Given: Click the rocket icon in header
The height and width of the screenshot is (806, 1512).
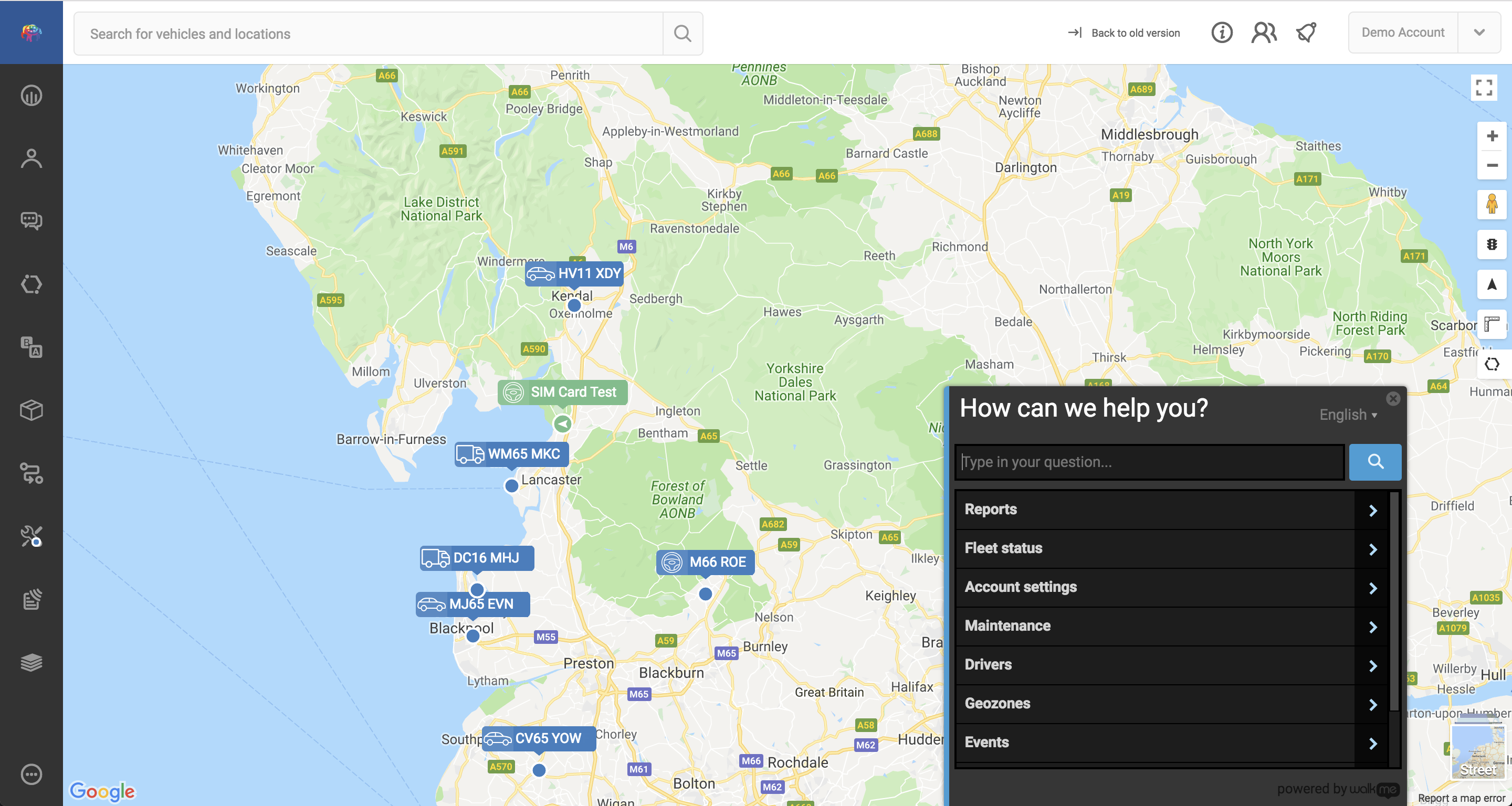Looking at the screenshot, I should [x=1307, y=32].
